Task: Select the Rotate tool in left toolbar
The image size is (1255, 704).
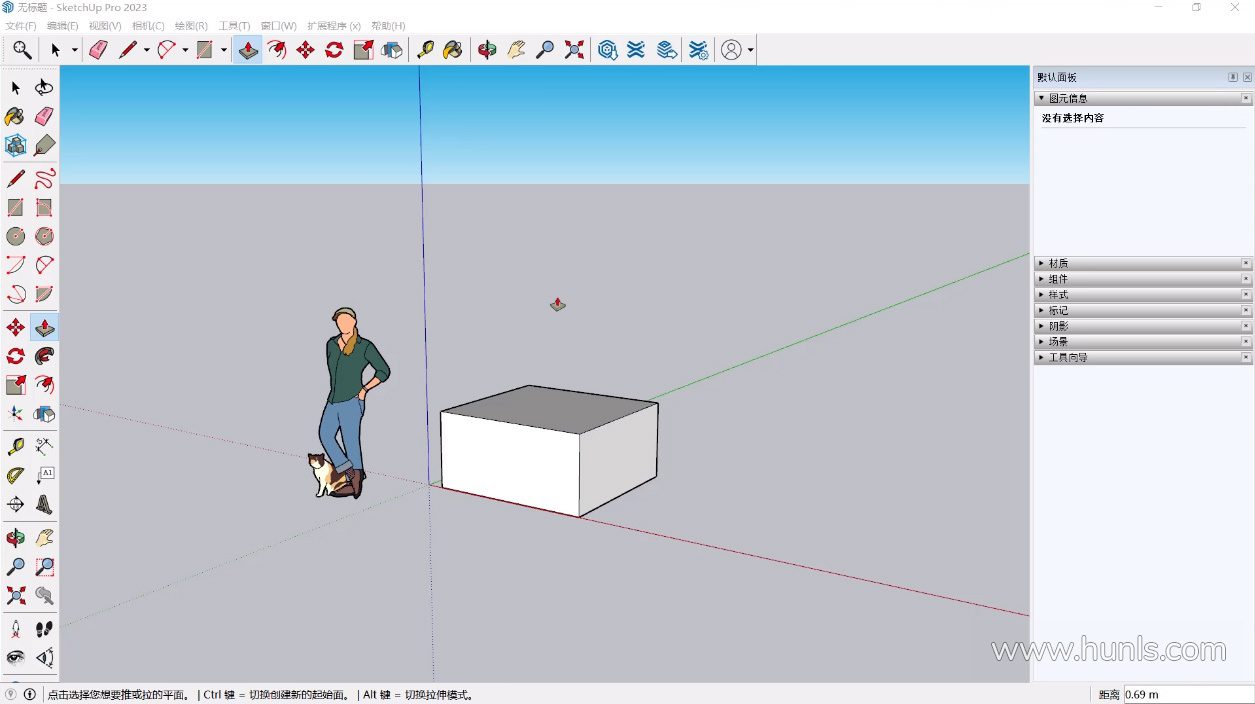Action: 16,356
